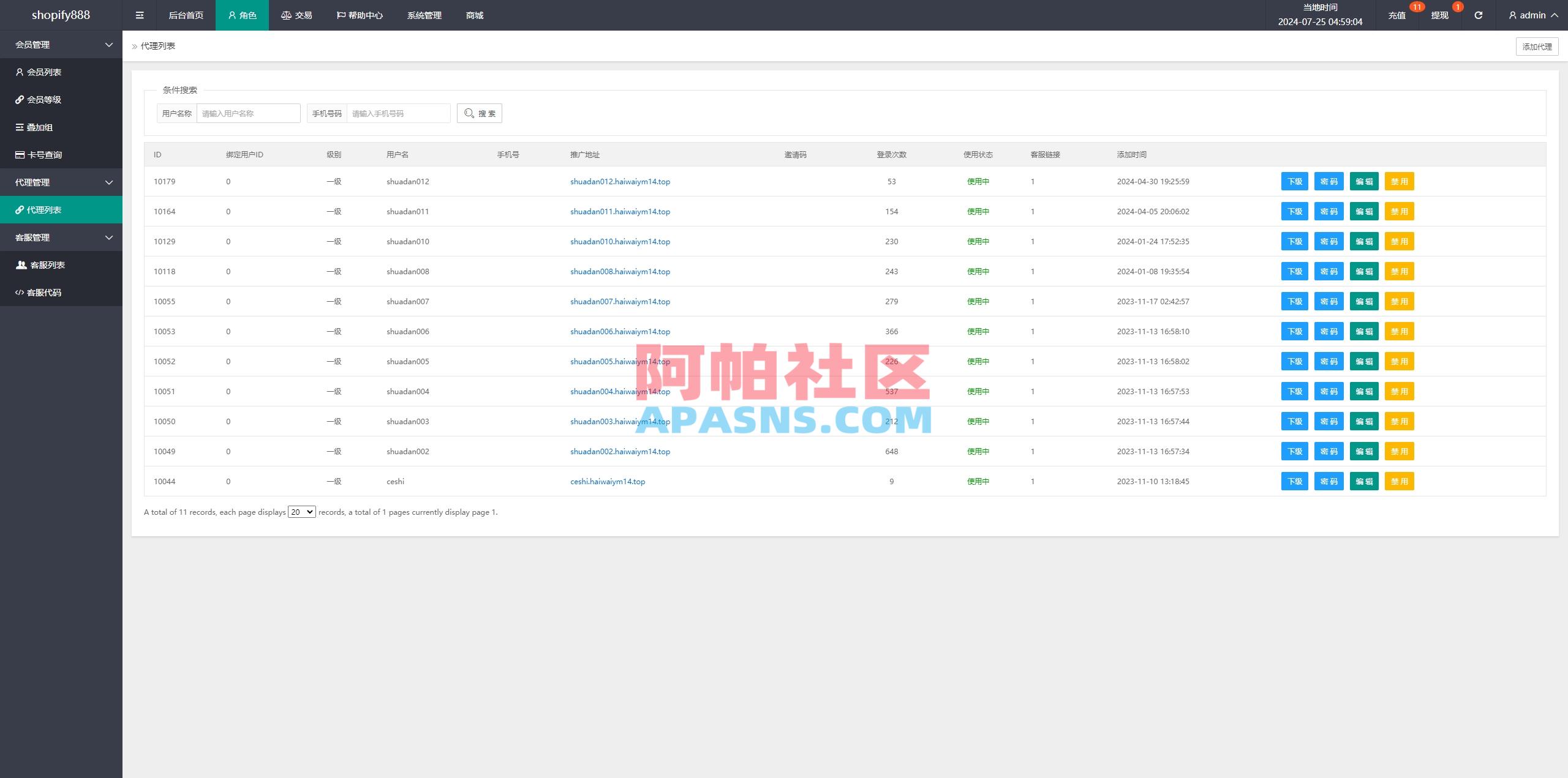Click 使用中 status on shuadan007 row
Image resolution: width=1568 pixels, height=778 pixels.
(x=978, y=301)
